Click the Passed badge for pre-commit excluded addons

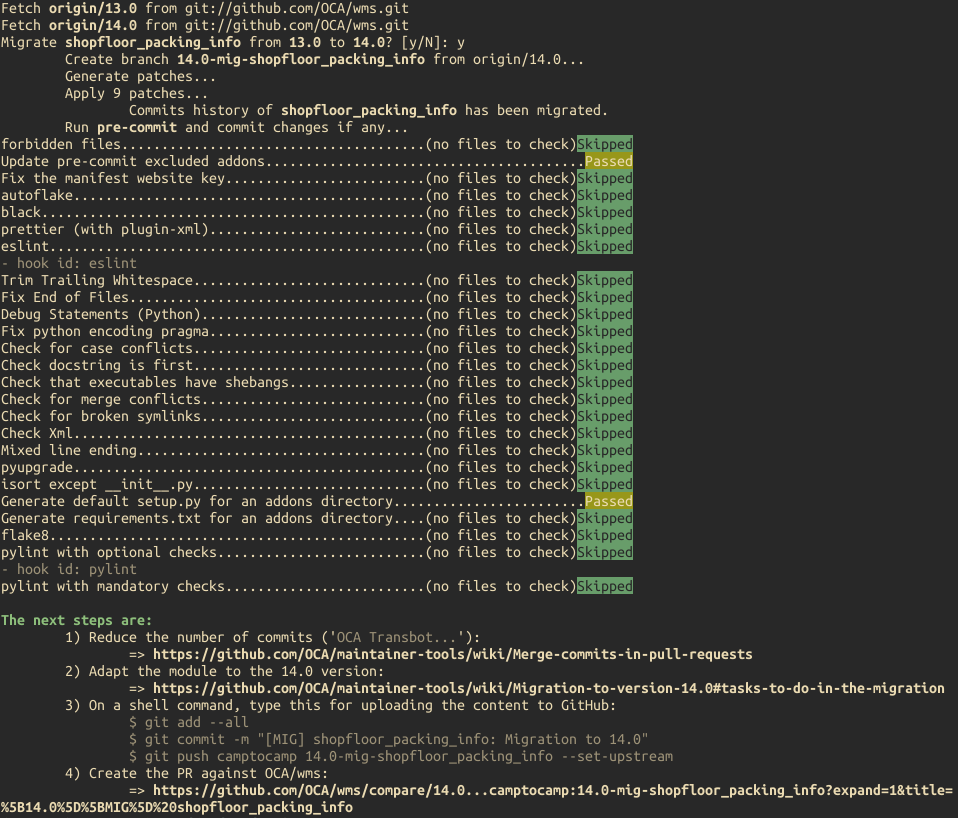609,161
